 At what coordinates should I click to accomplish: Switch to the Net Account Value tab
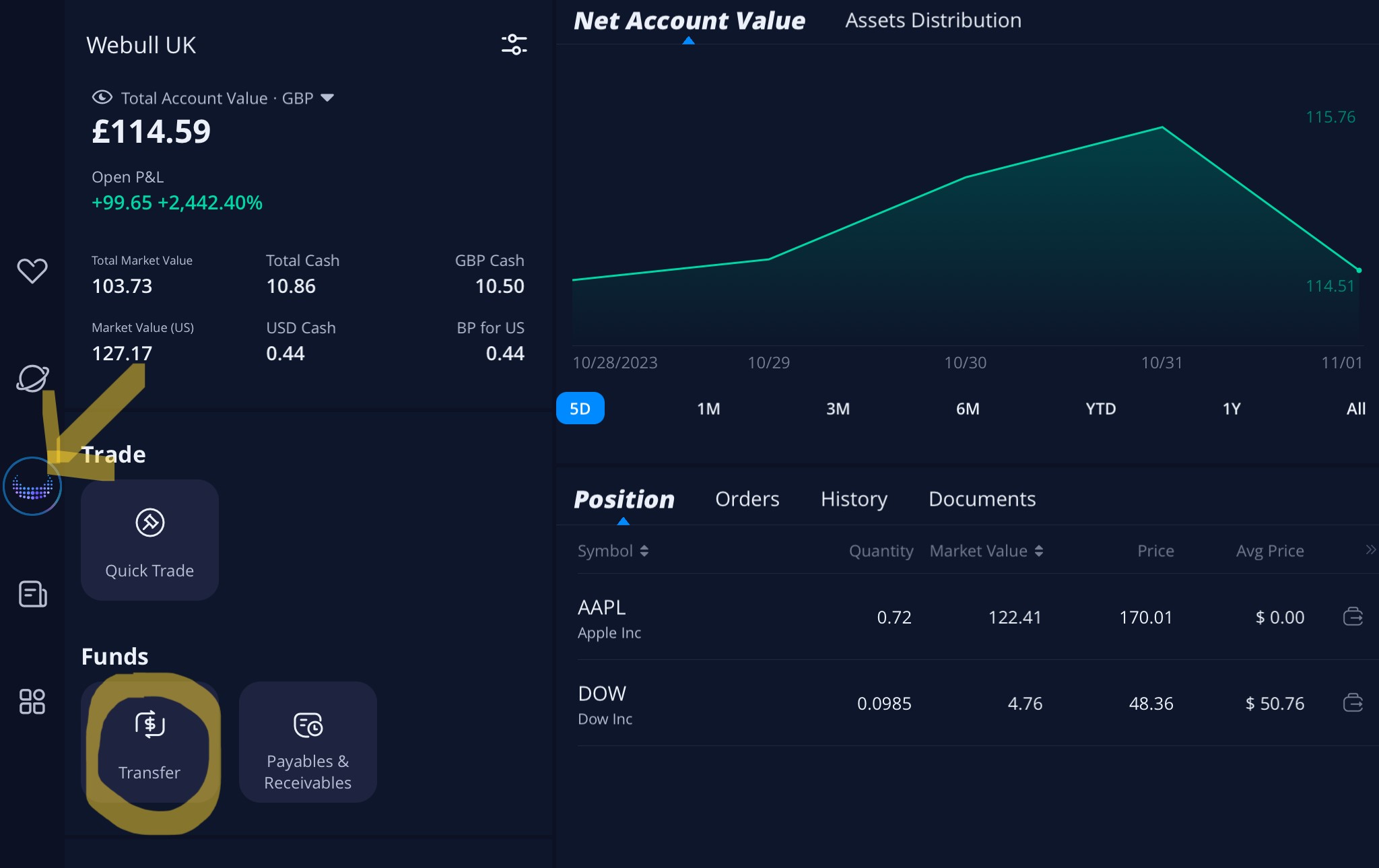tap(689, 21)
